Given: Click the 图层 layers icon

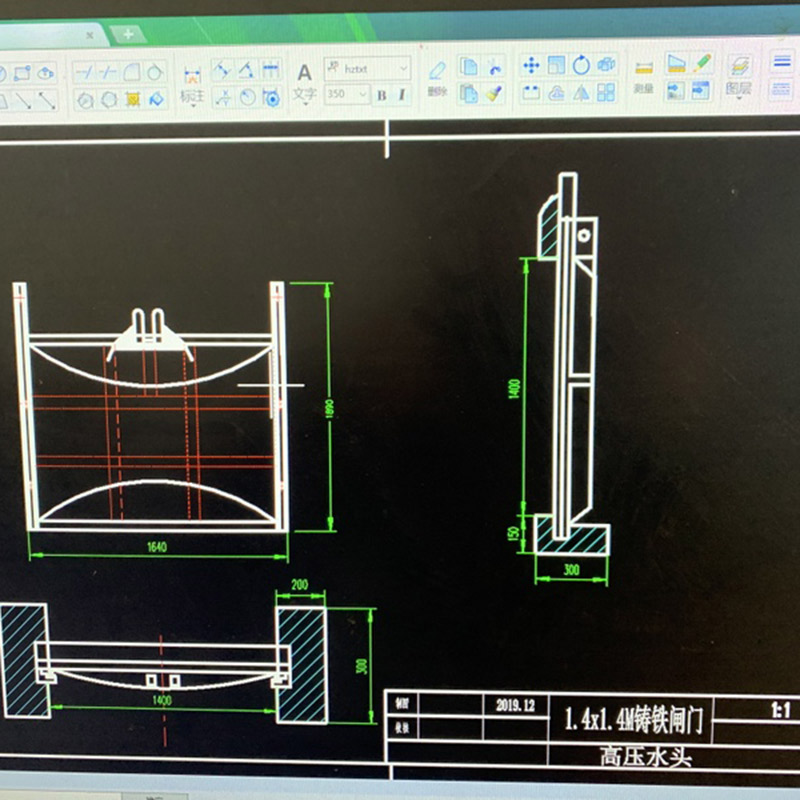Looking at the screenshot, I should [x=740, y=65].
